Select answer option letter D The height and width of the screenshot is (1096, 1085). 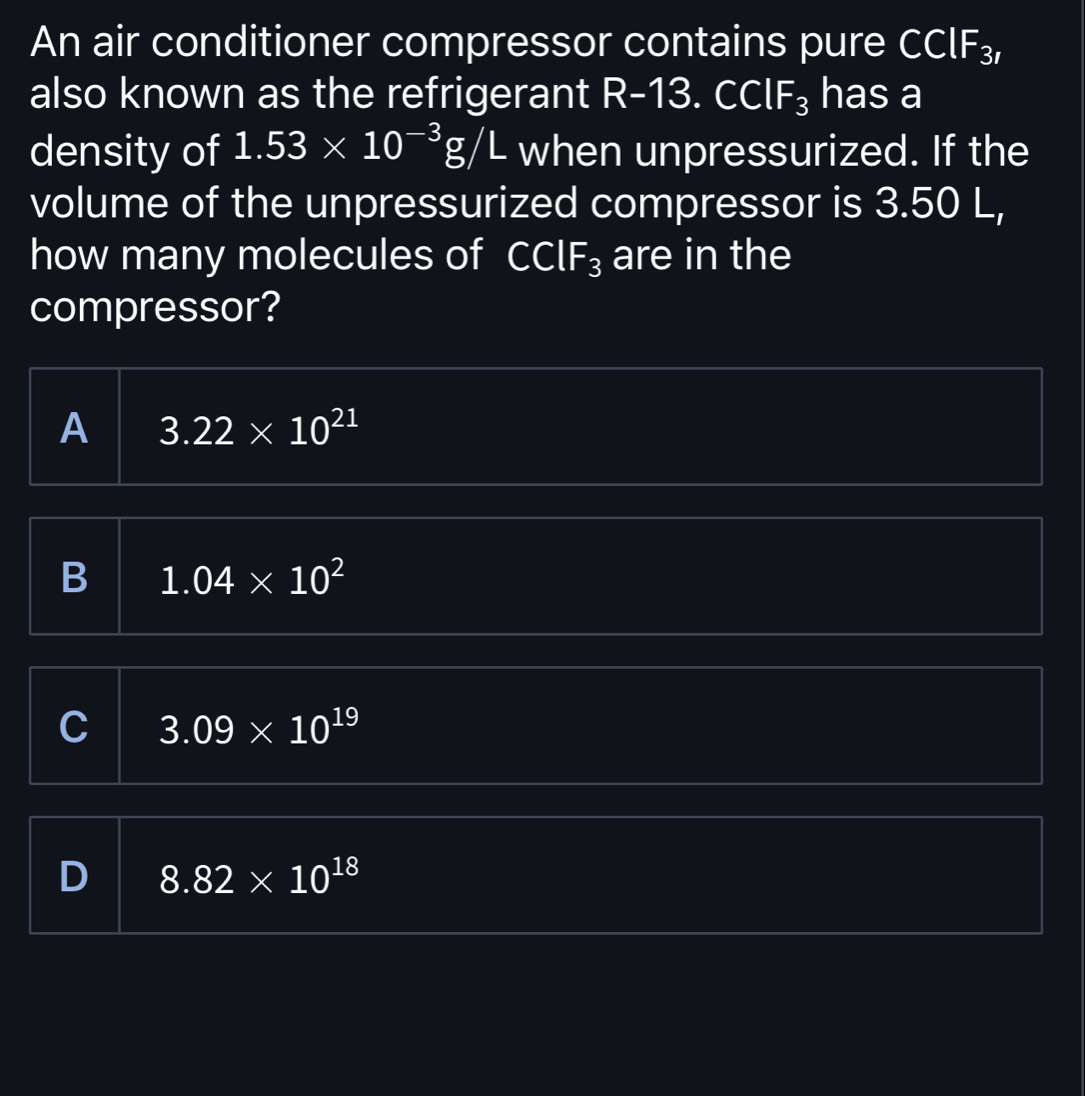(74, 876)
